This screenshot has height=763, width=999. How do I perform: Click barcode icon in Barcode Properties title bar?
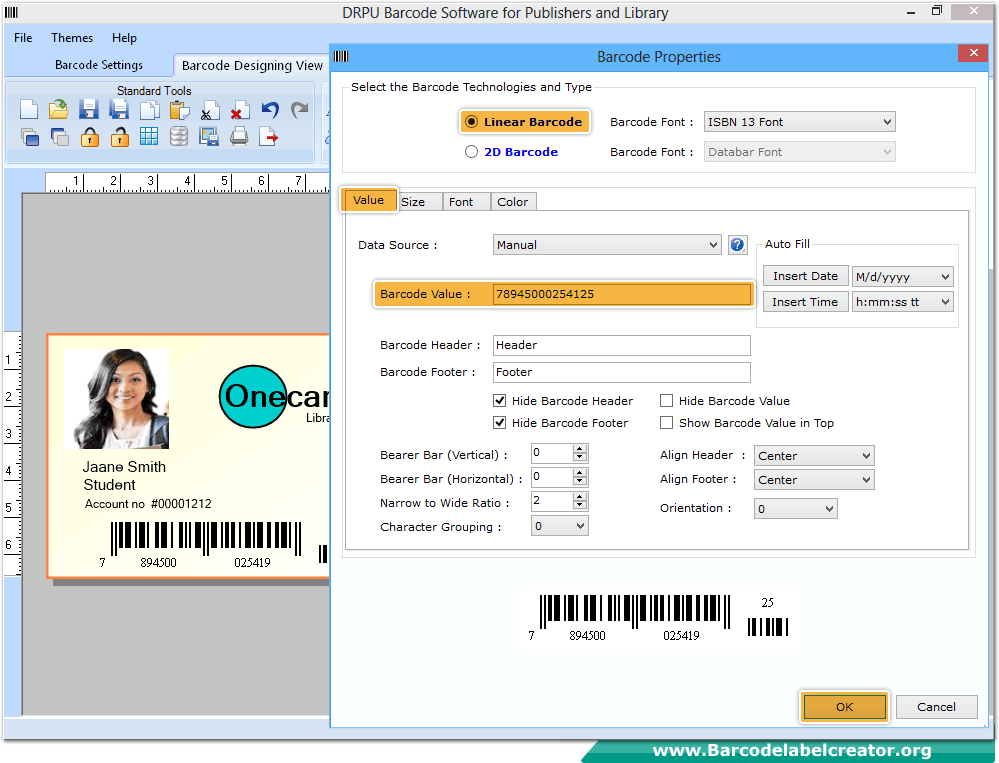pyautogui.click(x=341, y=57)
